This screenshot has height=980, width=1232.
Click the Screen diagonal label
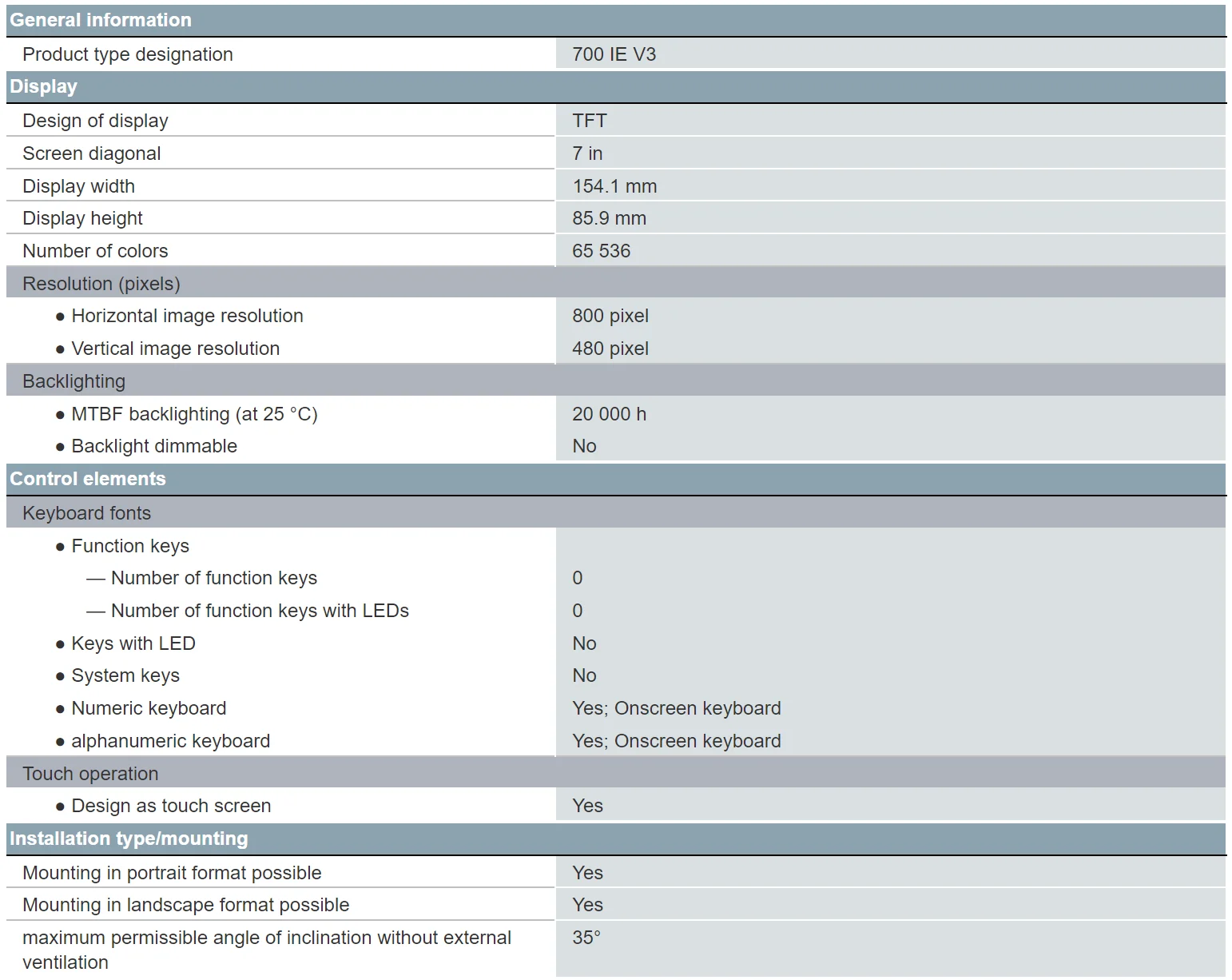coord(92,153)
